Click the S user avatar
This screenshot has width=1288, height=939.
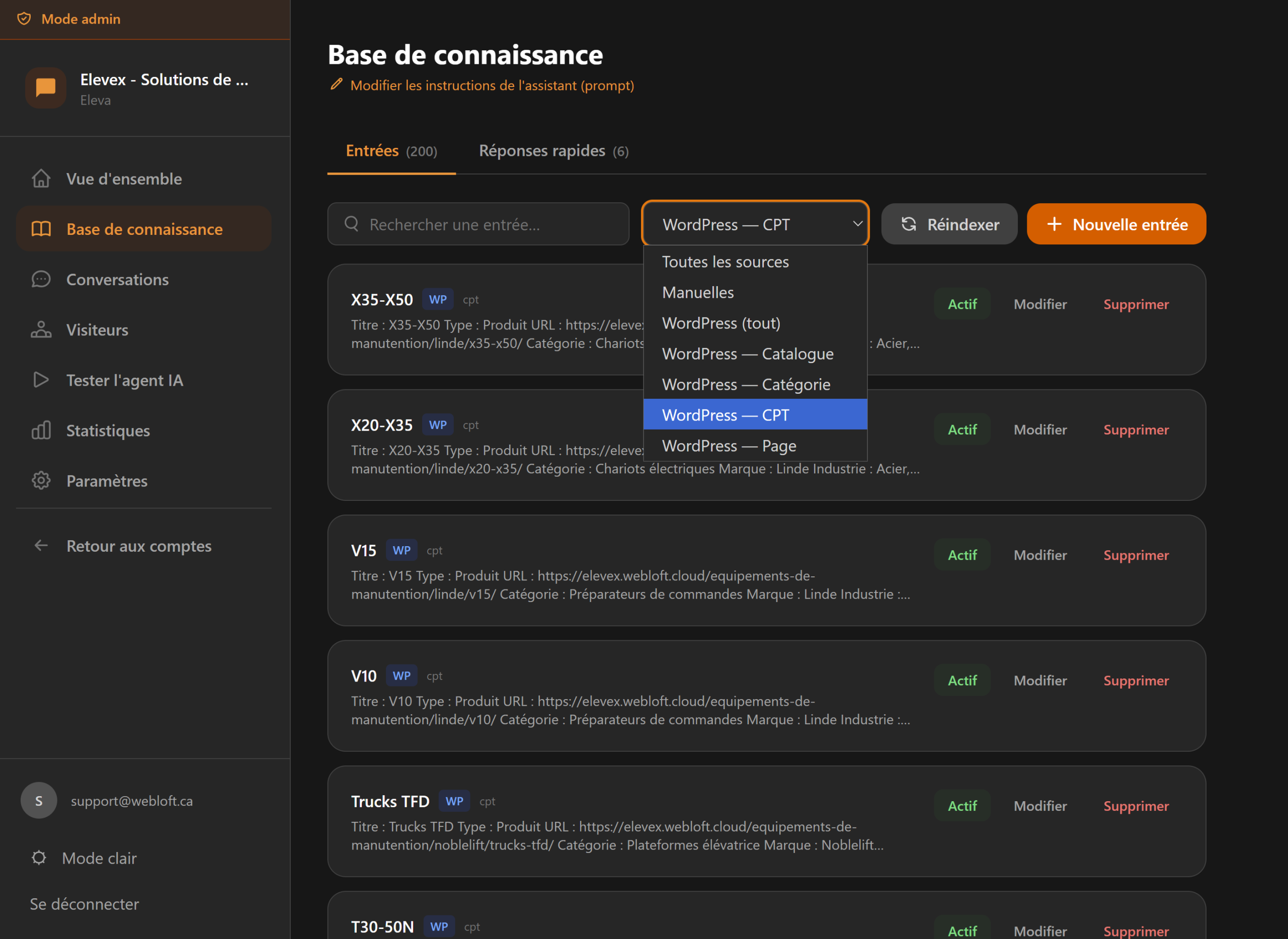[x=39, y=800]
